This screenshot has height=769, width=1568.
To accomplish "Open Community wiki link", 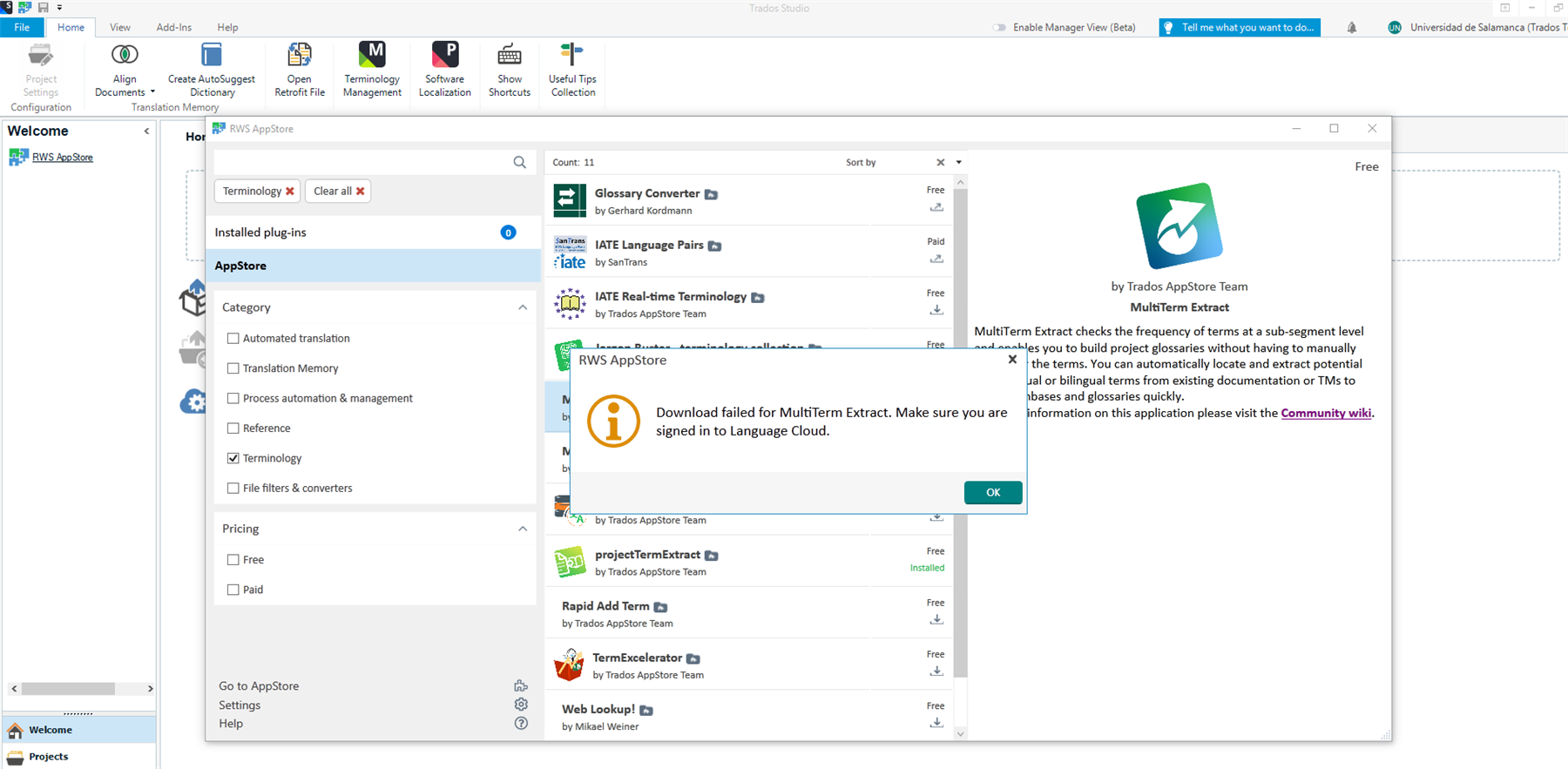I will pos(1326,413).
